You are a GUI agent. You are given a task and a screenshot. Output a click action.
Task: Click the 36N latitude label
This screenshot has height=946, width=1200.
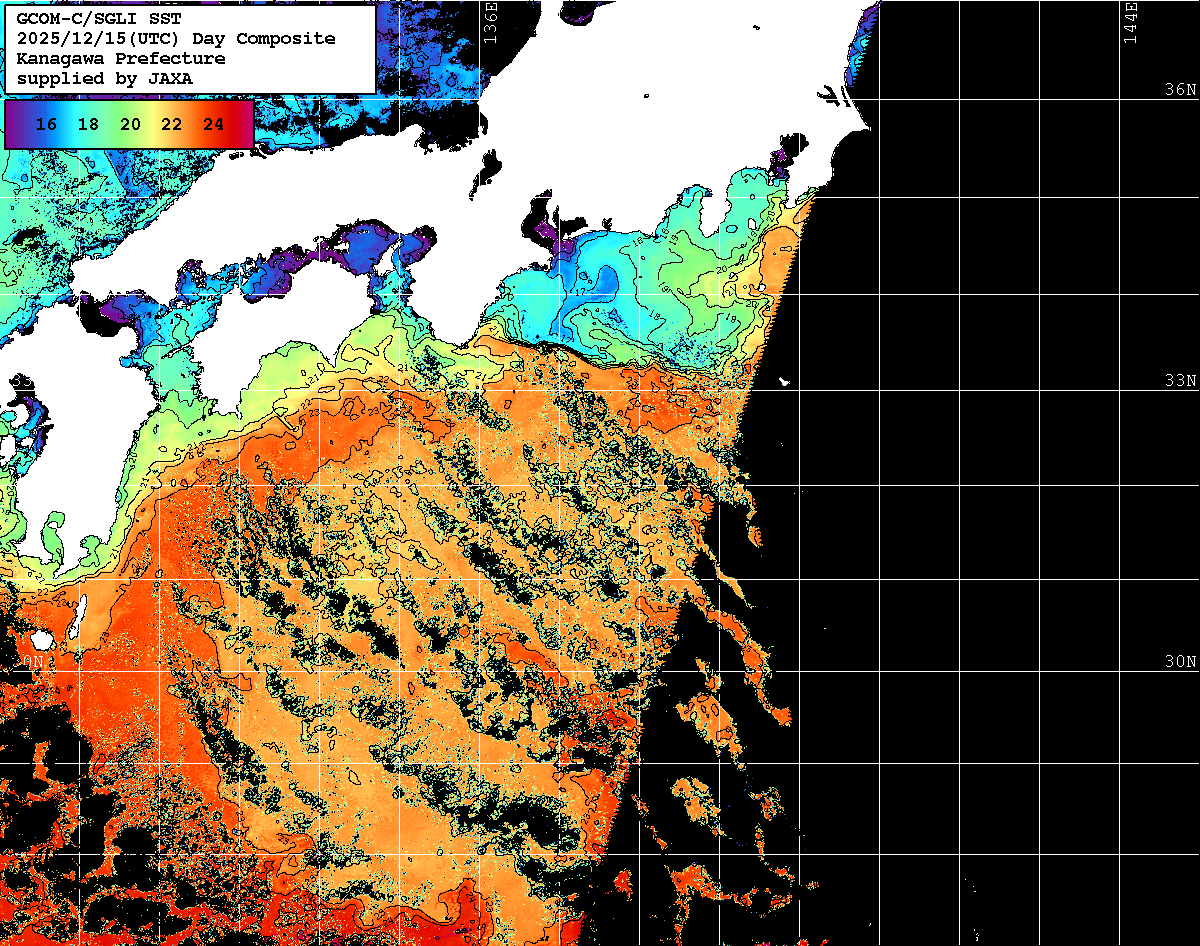coord(1180,90)
